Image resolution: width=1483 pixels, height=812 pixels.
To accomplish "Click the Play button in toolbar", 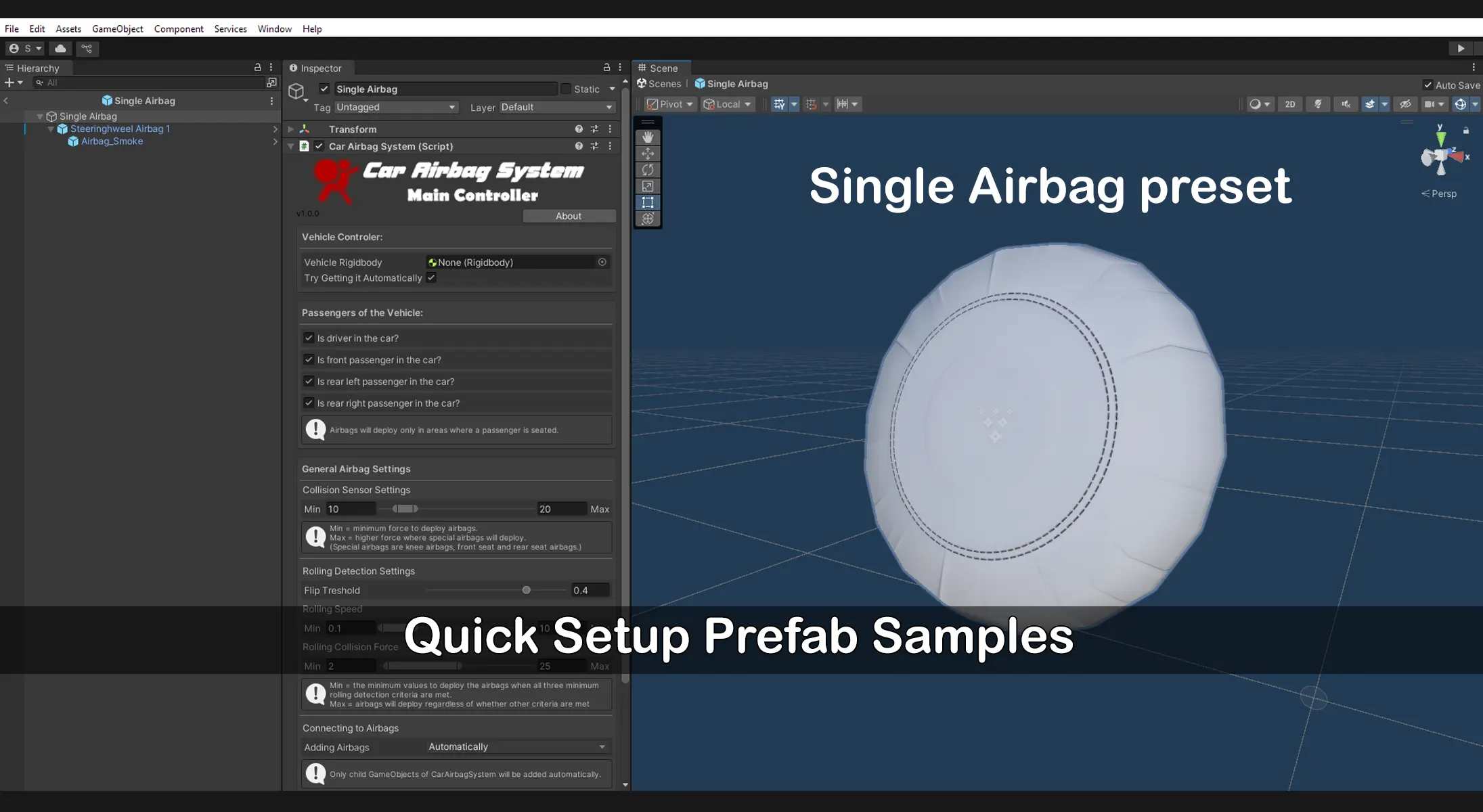I will (x=1460, y=49).
